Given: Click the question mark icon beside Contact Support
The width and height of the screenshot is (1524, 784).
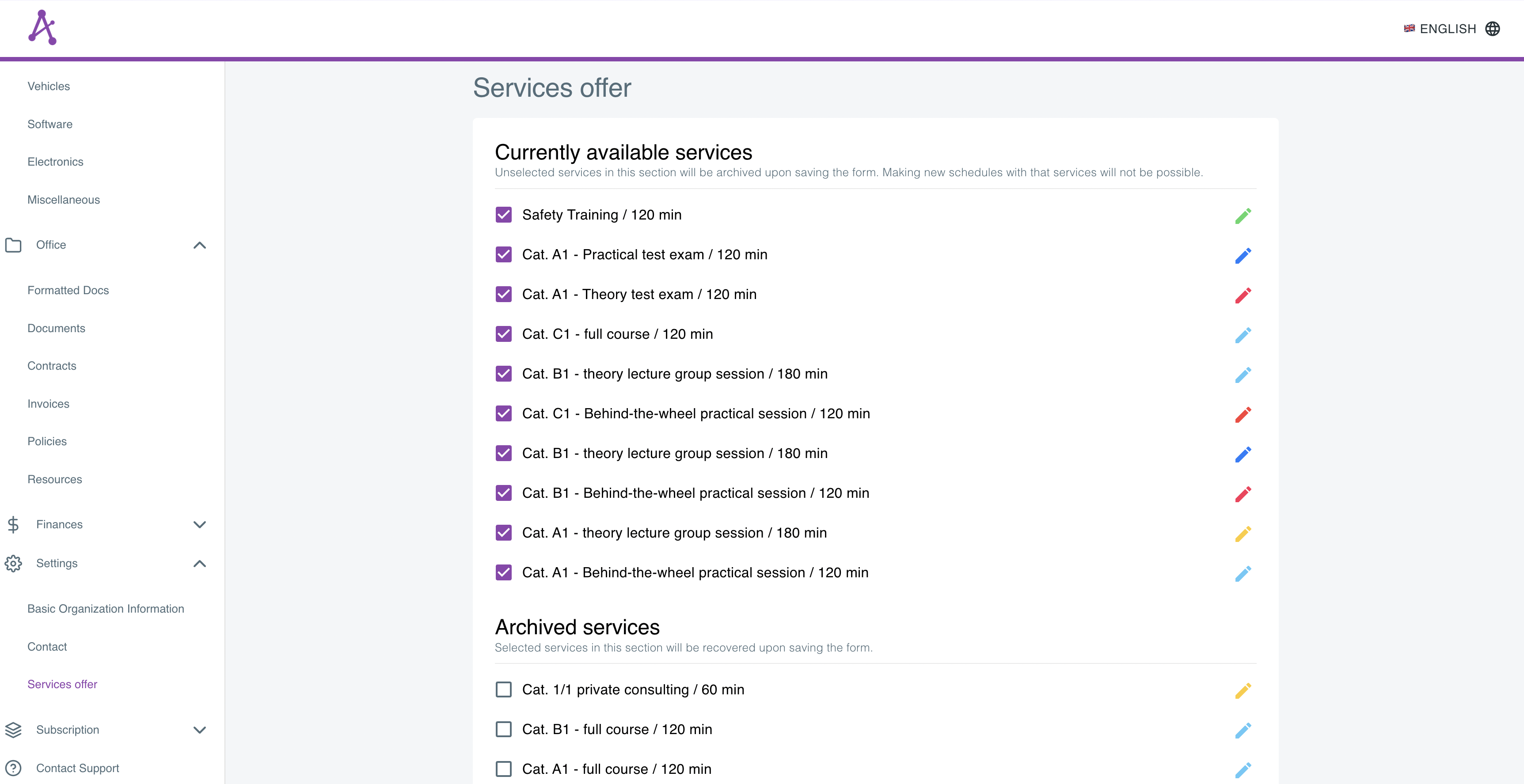Looking at the screenshot, I should [x=14, y=768].
